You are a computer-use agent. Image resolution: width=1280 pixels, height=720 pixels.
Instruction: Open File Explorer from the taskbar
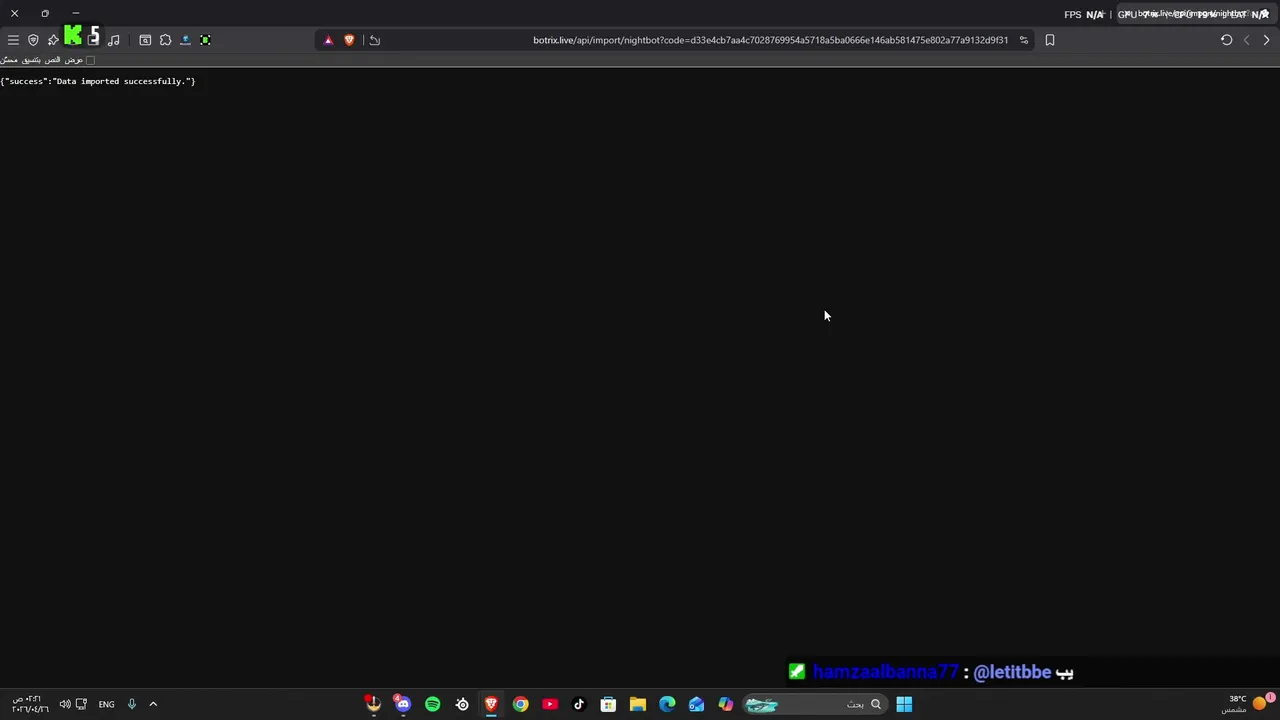(x=637, y=704)
